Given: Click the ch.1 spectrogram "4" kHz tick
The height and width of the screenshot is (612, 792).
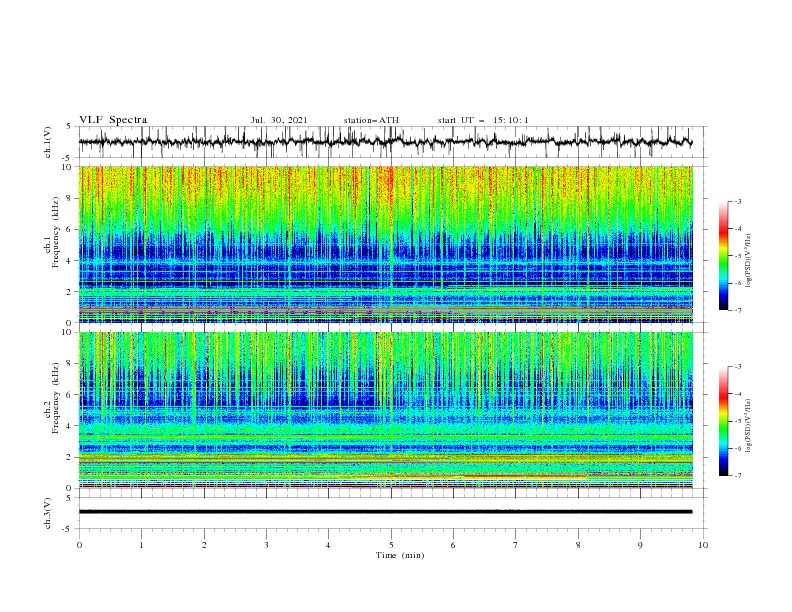Looking at the screenshot, I should [x=71, y=261].
